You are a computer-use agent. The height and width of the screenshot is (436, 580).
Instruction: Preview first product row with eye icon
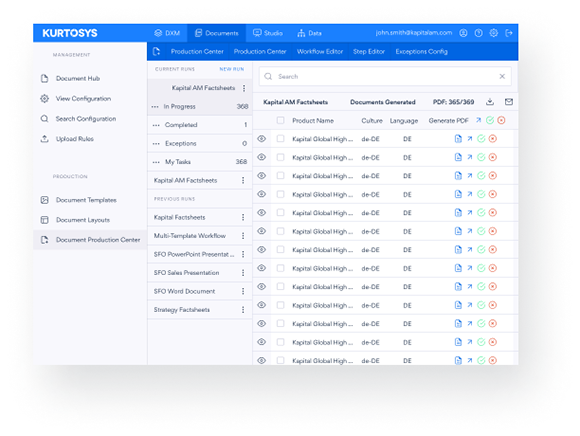[262, 139]
